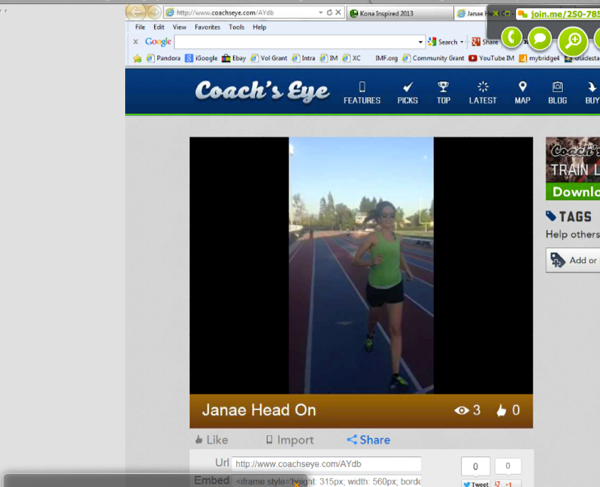This screenshot has width=600, height=487.
Task: Open the XC bookmark
Action: [351, 58]
